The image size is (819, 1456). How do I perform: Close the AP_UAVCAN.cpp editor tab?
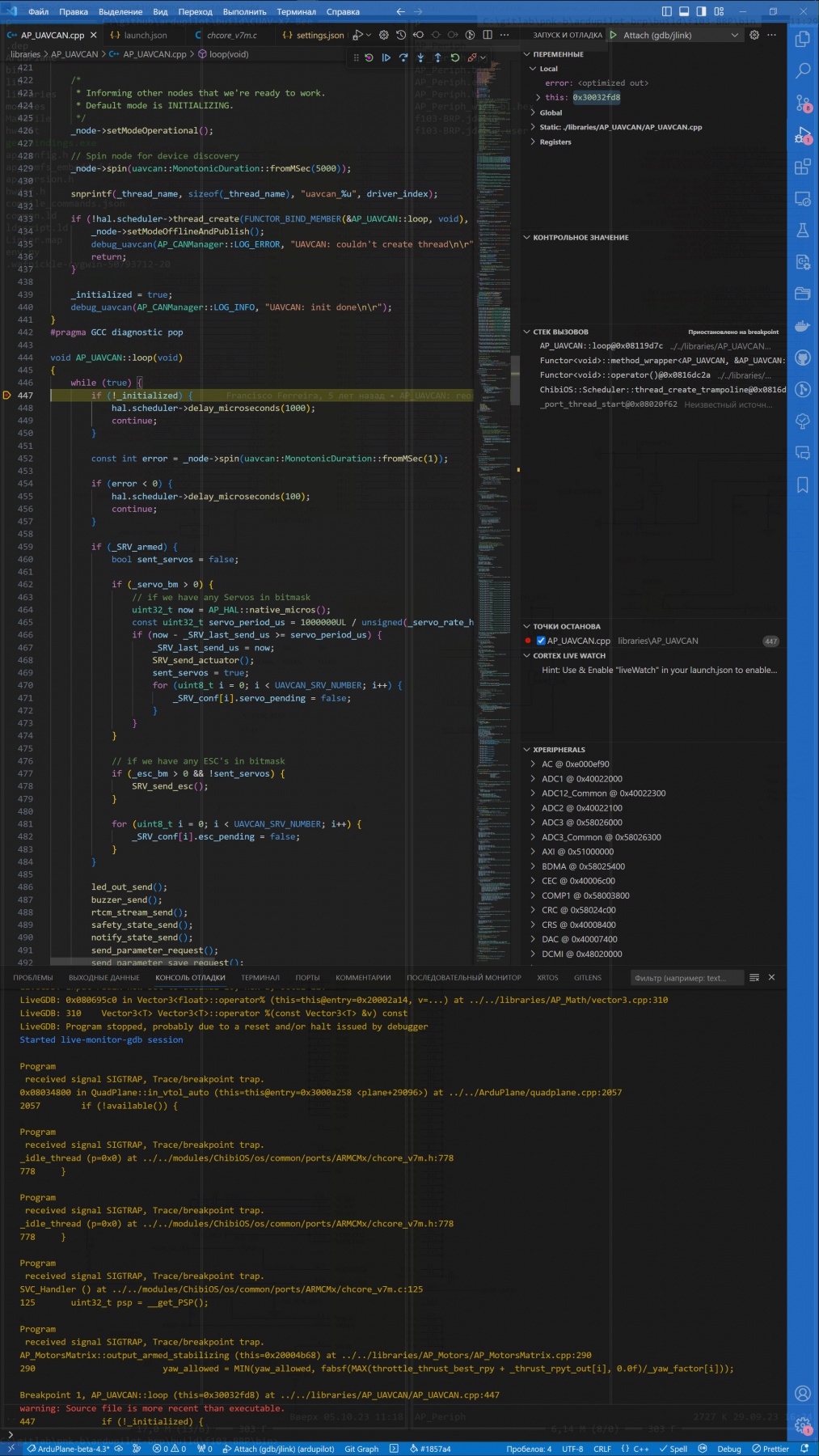click(94, 35)
